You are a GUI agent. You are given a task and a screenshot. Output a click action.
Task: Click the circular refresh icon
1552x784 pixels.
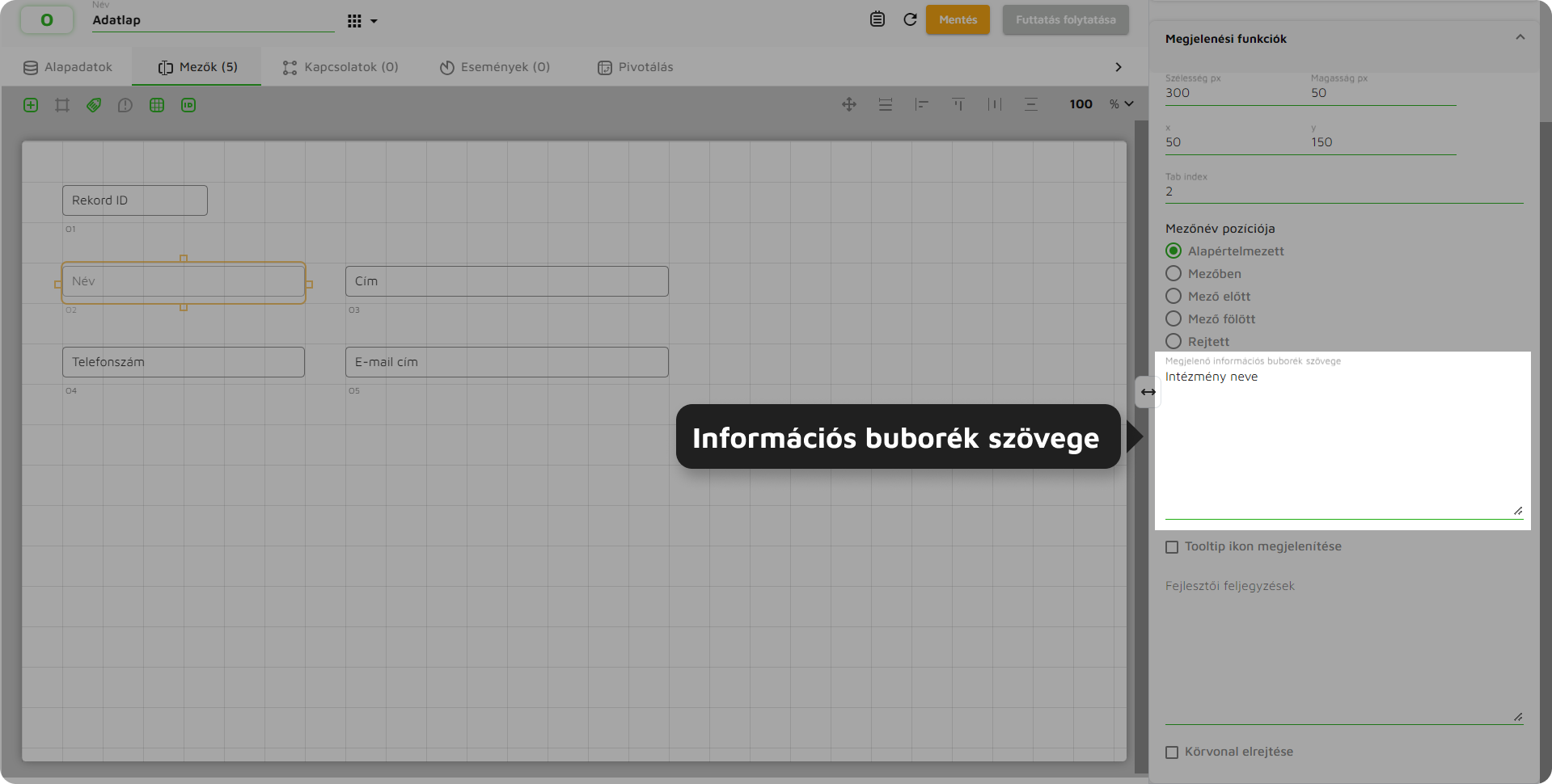click(x=910, y=19)
